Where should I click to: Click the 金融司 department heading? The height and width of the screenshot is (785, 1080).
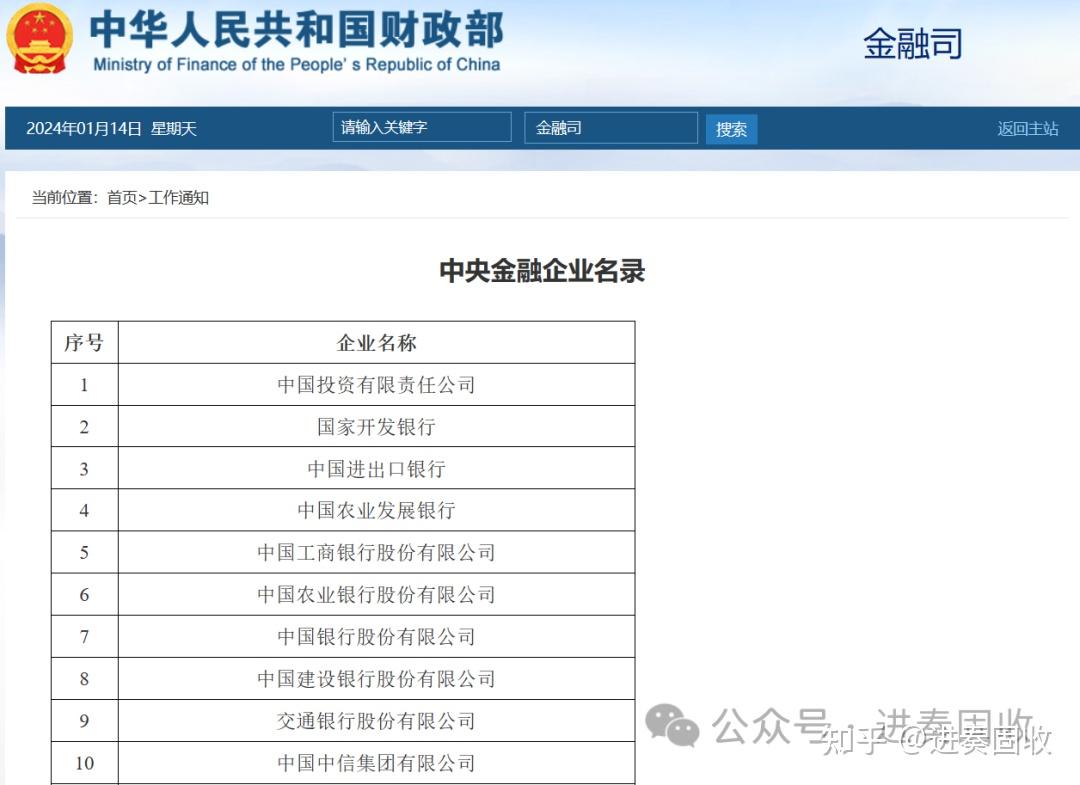tap(913, 43)
